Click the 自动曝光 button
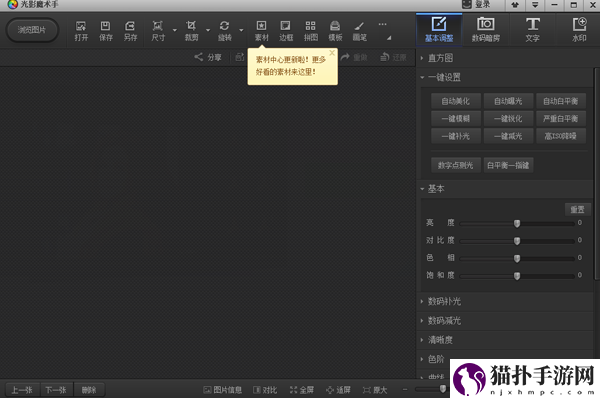Viewport: 600px width, 398px height. (x=508, y=101)
